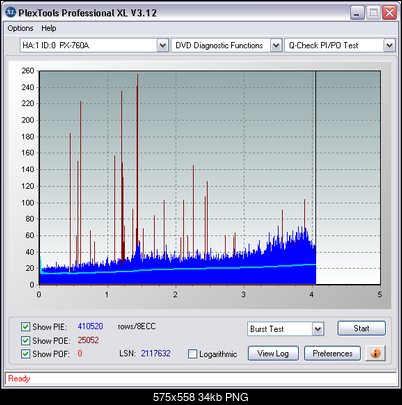
Task: Click the PlexTools XL title bar icon
Action: click(11, 12)
